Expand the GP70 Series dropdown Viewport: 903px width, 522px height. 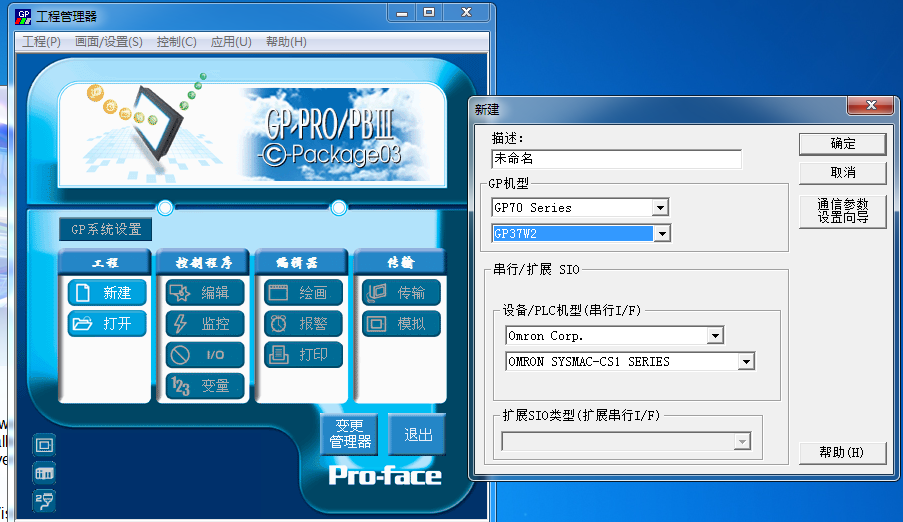tap(660, 208)
